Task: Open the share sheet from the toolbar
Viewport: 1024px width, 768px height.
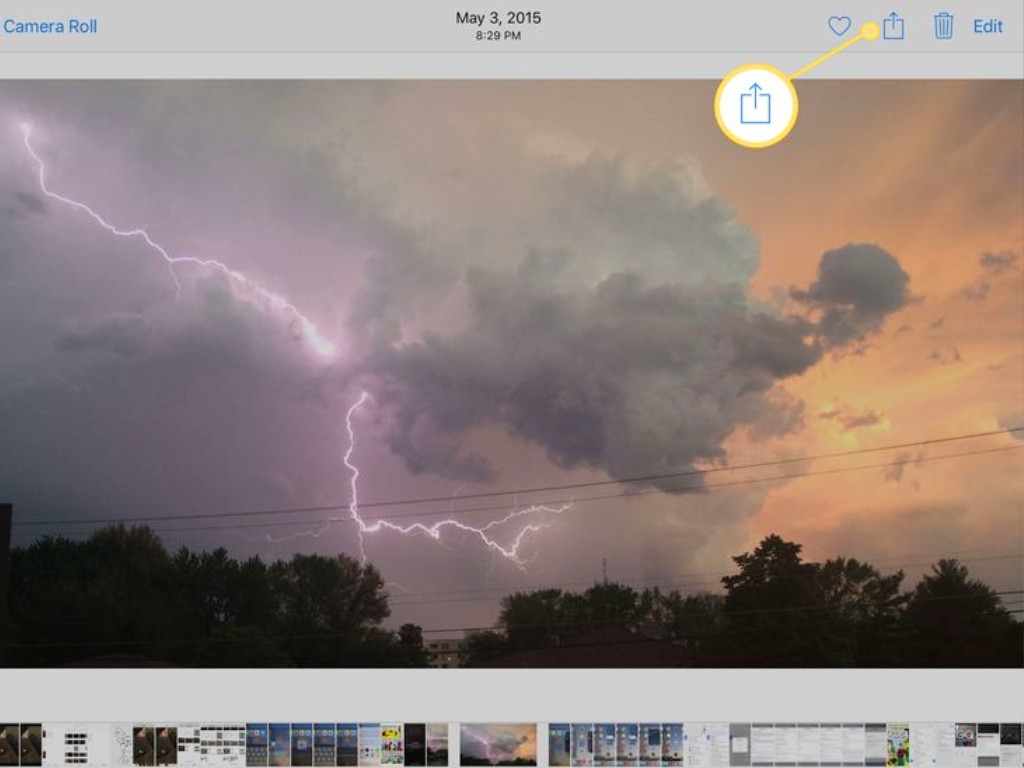Action: point(893,26)
